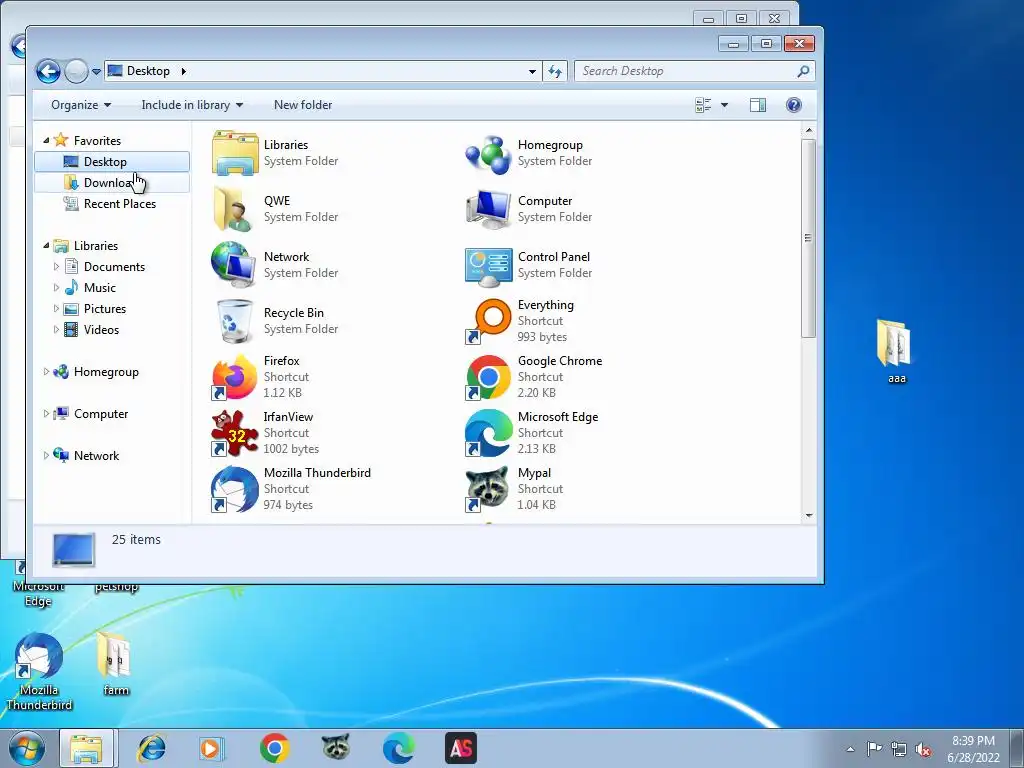This screenshot has width=1024, height=768.
Task: Expand the Homegroup tree node
Action: (x=46, y=372)
